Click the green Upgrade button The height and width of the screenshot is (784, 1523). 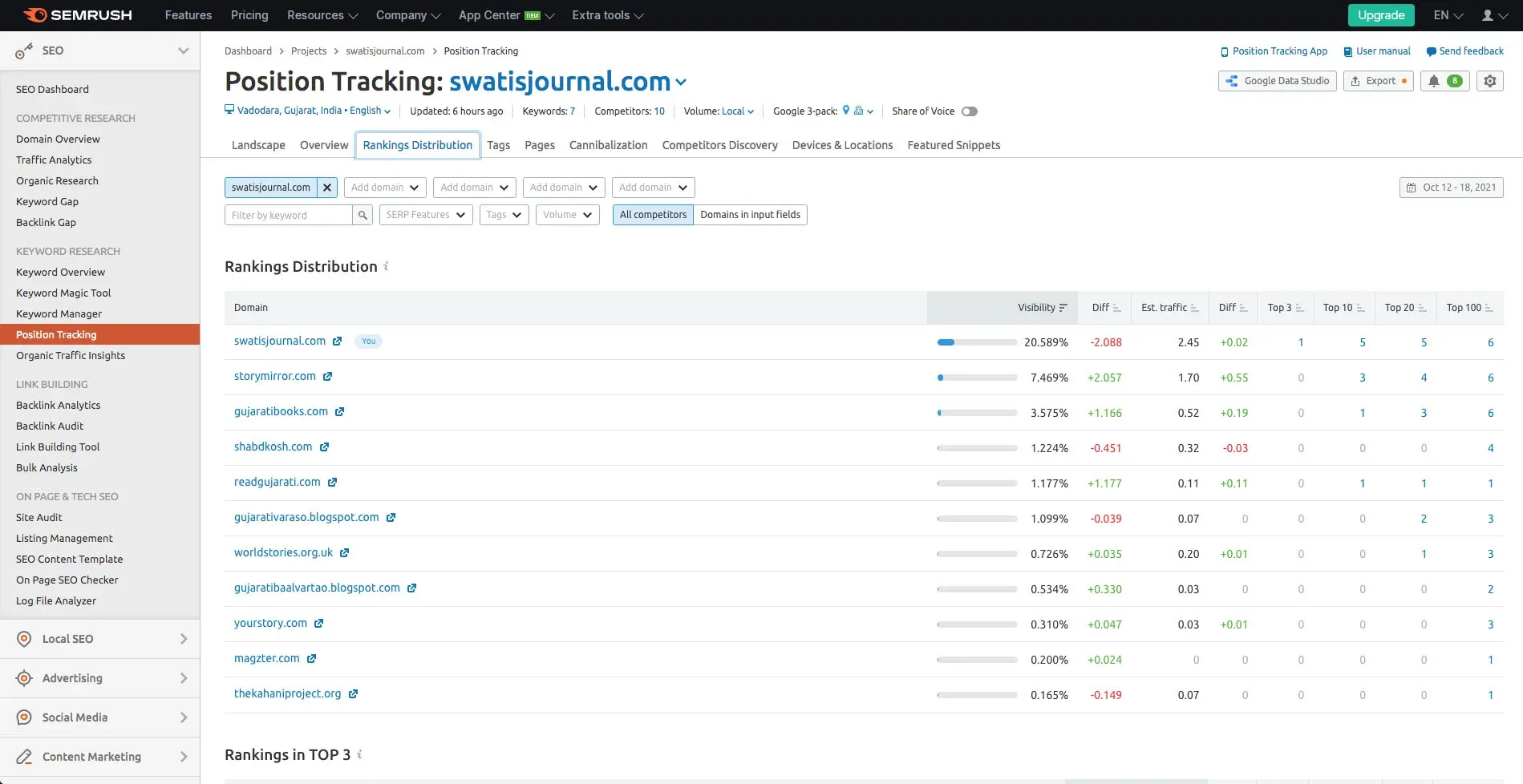click(x=1381, y=15)
